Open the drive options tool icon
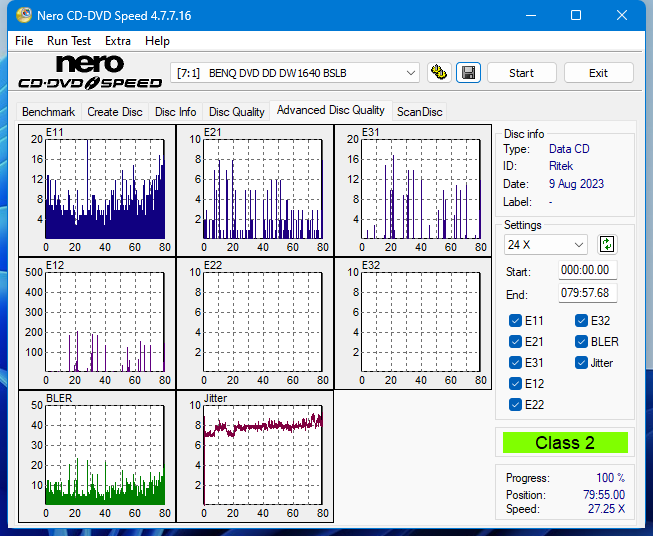653x536 pixels. (439, 73)
